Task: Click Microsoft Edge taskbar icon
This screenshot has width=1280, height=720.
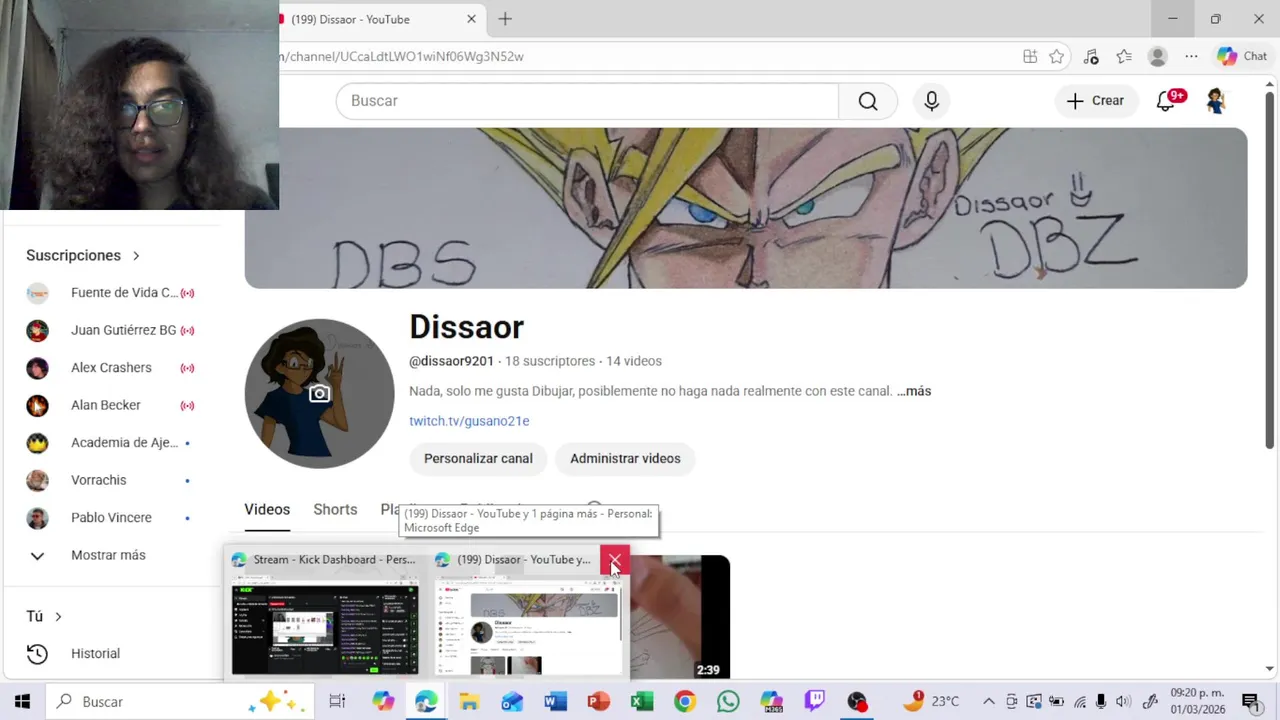Action: [x=426, y=702]
